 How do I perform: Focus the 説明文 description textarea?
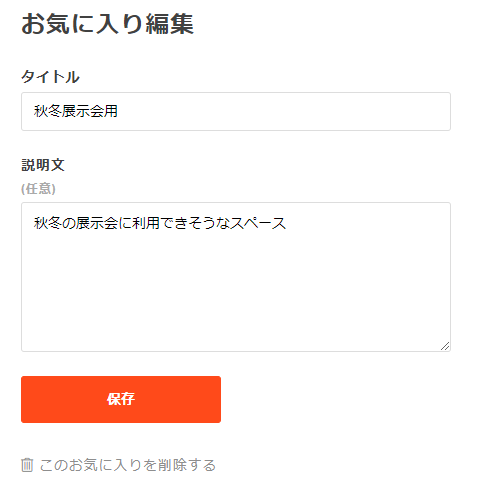(236, 277)
